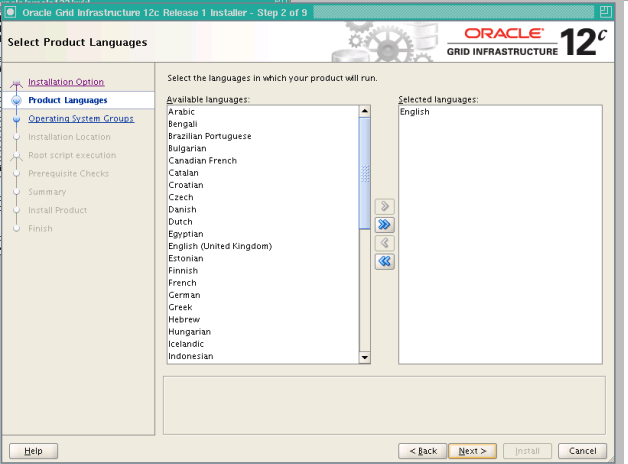
Task: Click the window menu icon in title bar
Action: tap(10, 12)
